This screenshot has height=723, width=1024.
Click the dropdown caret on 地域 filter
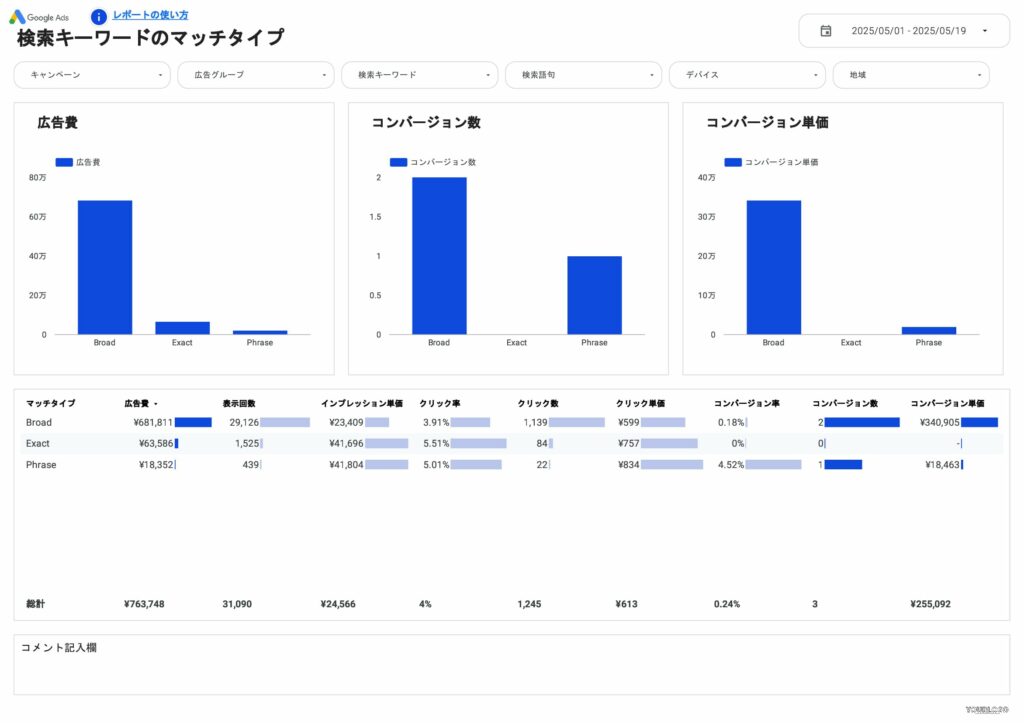click(979, 74)
